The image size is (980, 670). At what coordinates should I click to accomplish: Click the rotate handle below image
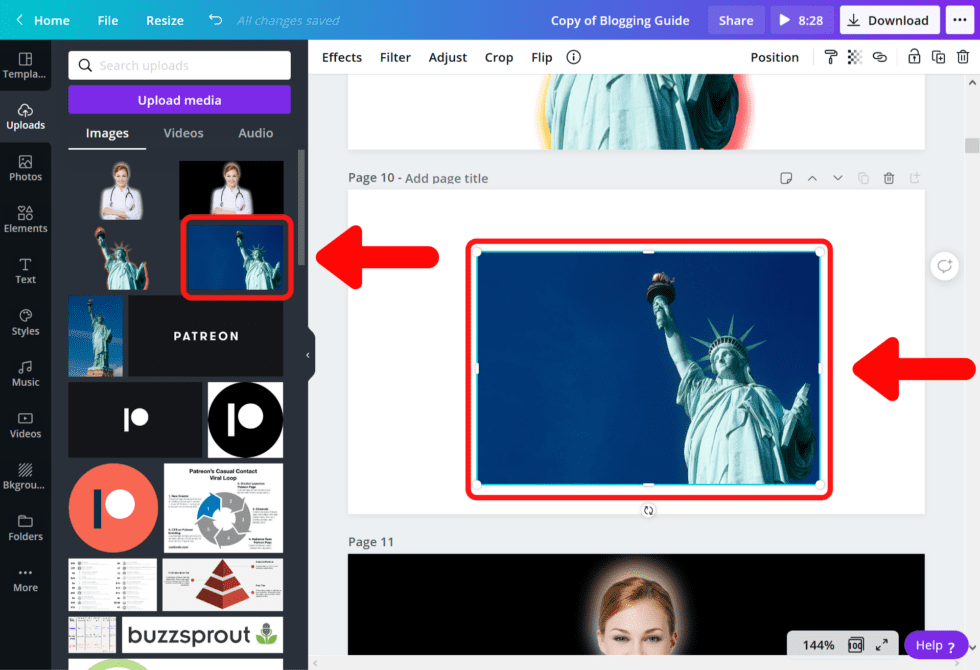click(x=649, y=511)
